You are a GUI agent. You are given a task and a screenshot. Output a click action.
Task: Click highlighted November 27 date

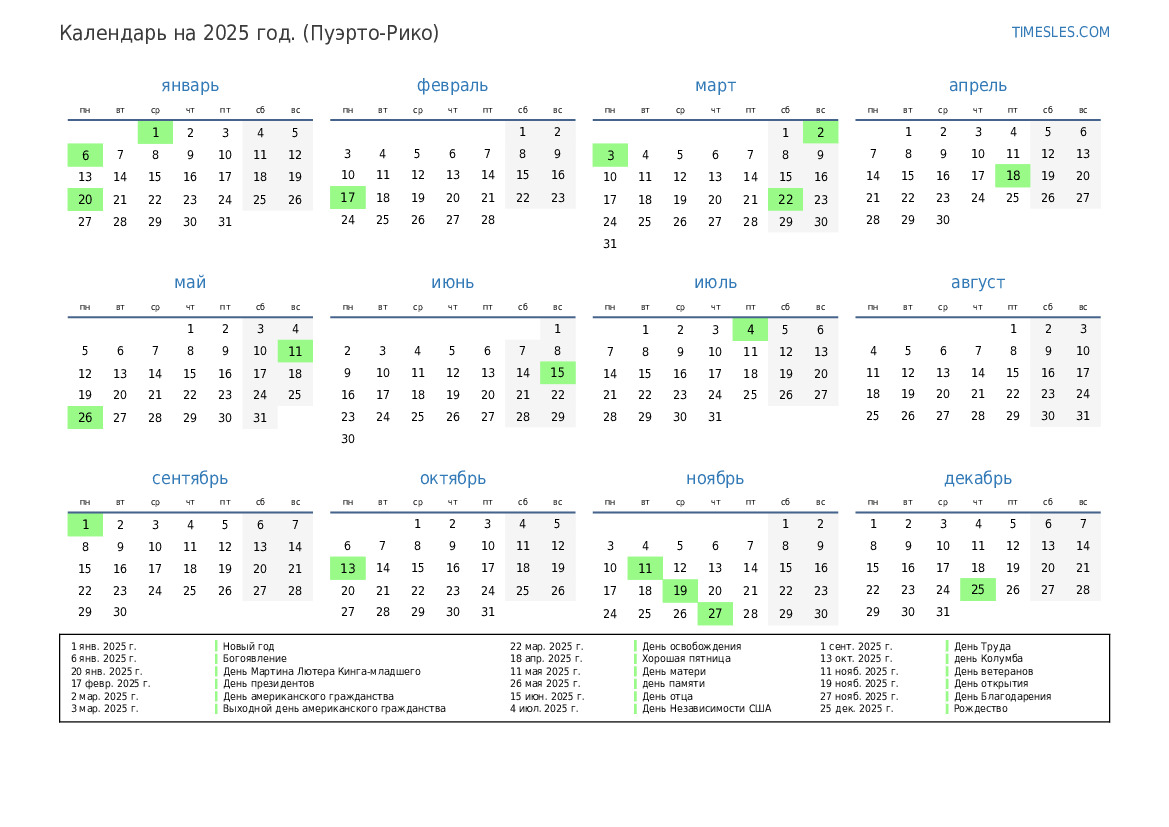coord(715,614)
